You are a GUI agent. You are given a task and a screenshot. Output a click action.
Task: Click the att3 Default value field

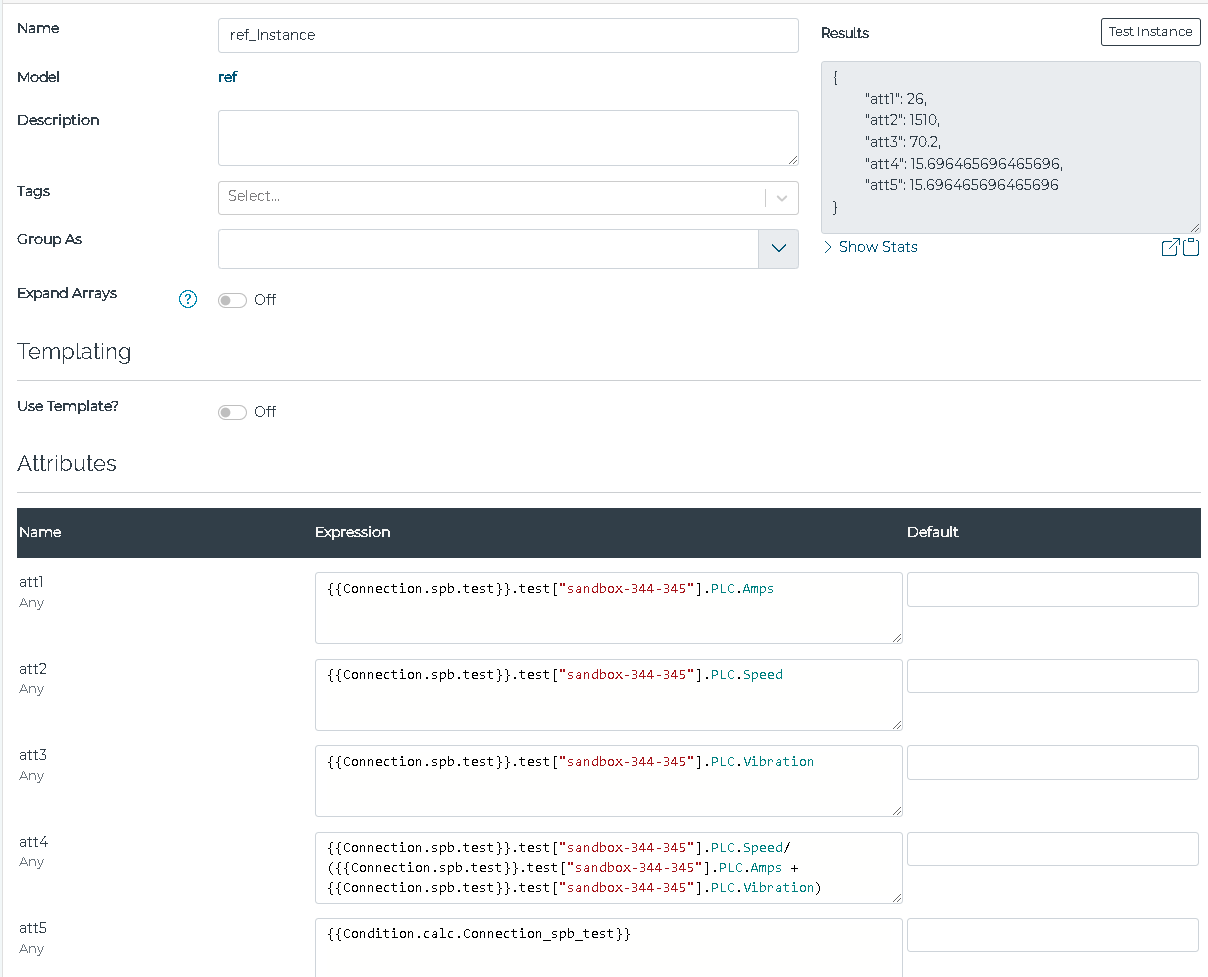[1052, 763]
